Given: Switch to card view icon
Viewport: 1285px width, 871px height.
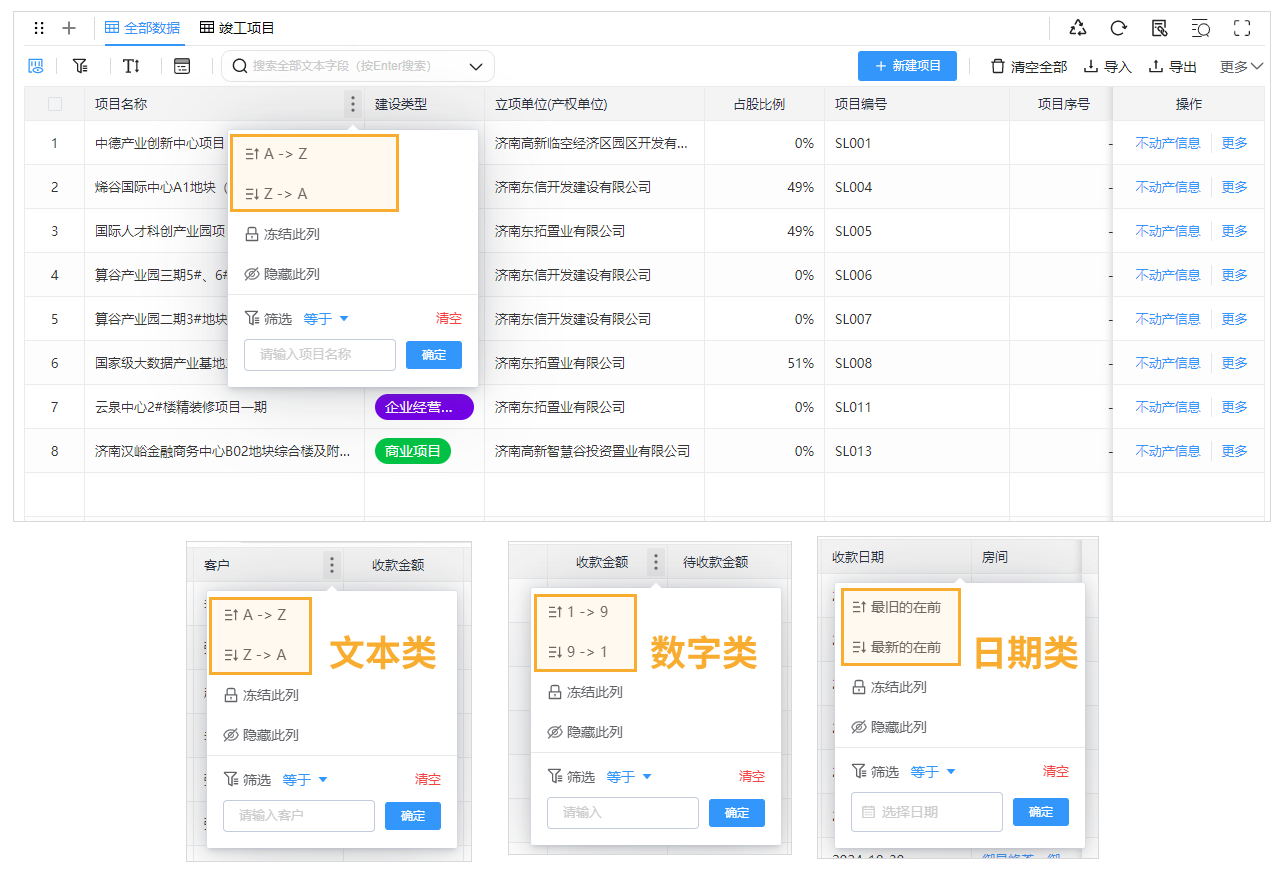Looking at the screenshot, I should click(183, 65).
